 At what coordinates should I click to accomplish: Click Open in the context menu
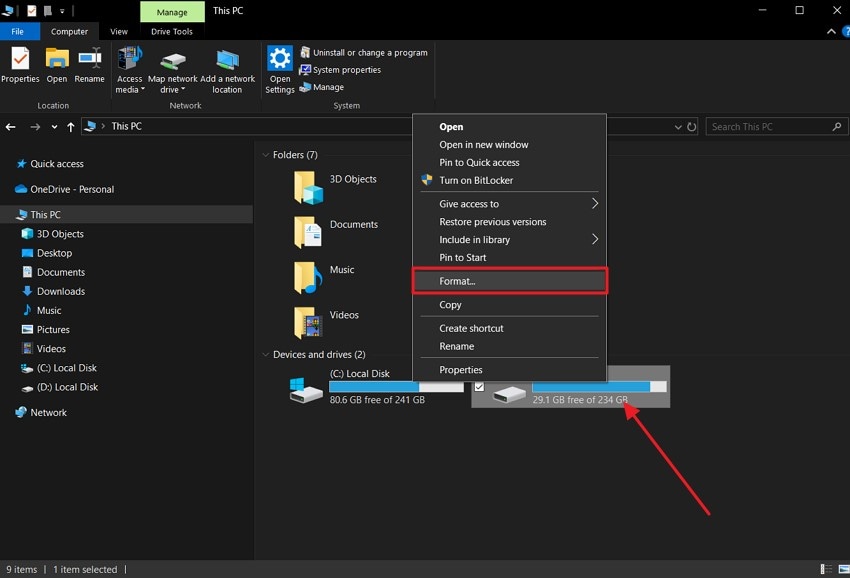coord(510,127)
